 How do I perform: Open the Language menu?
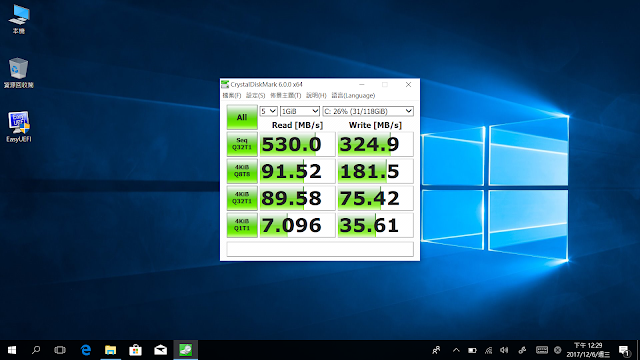pyautogui.click(x=353, y=96)
